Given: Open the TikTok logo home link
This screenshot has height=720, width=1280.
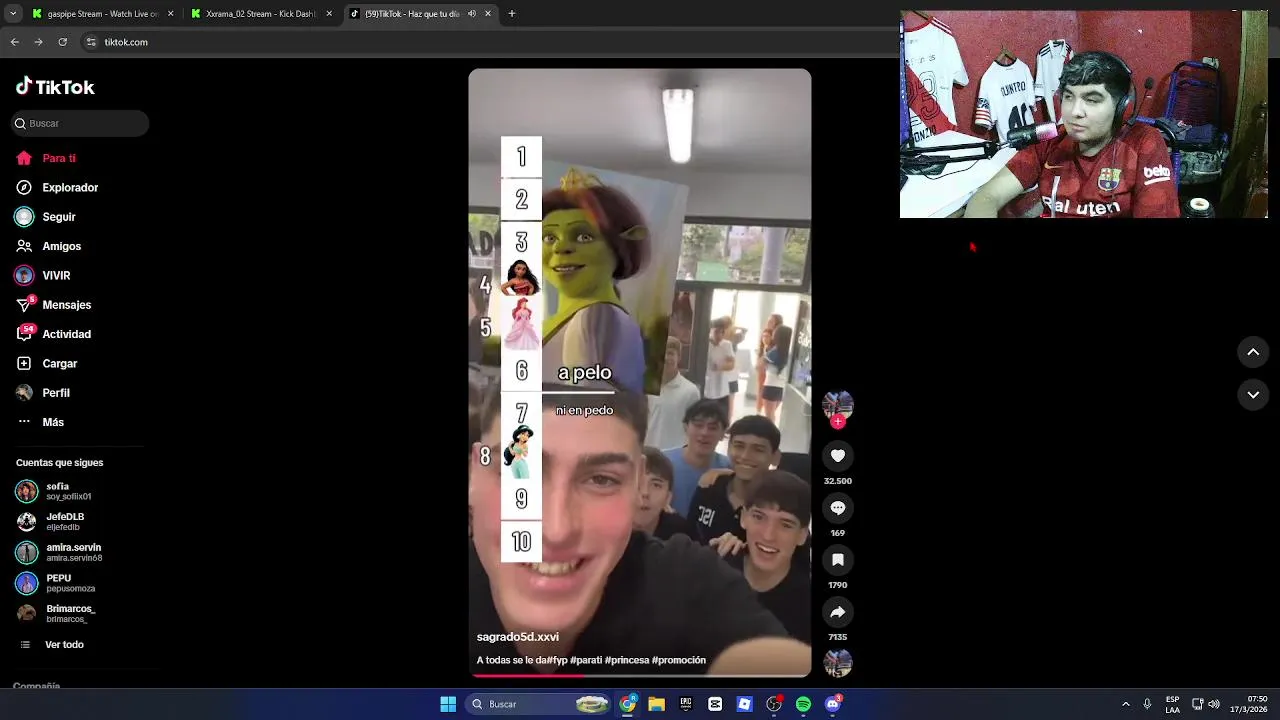Looking at the screenshot, I should 55,87.
